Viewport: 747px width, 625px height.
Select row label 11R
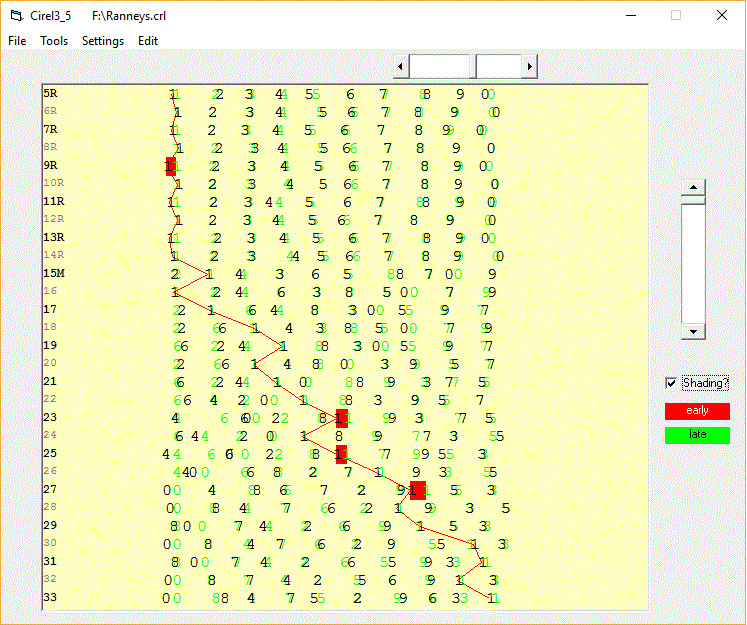click(x=54, y=202)
